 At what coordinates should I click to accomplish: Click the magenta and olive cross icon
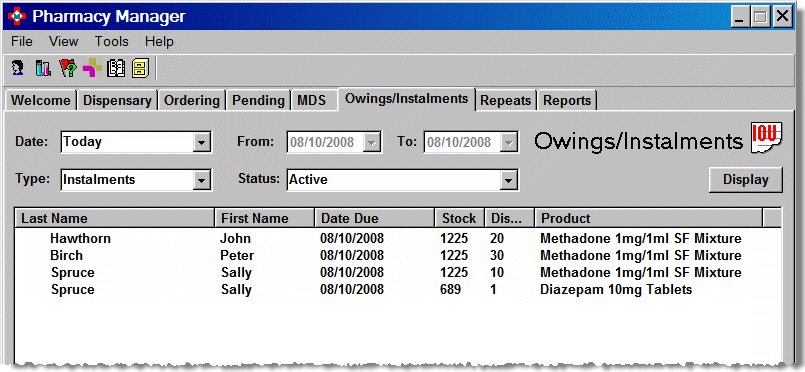(92, 68)
